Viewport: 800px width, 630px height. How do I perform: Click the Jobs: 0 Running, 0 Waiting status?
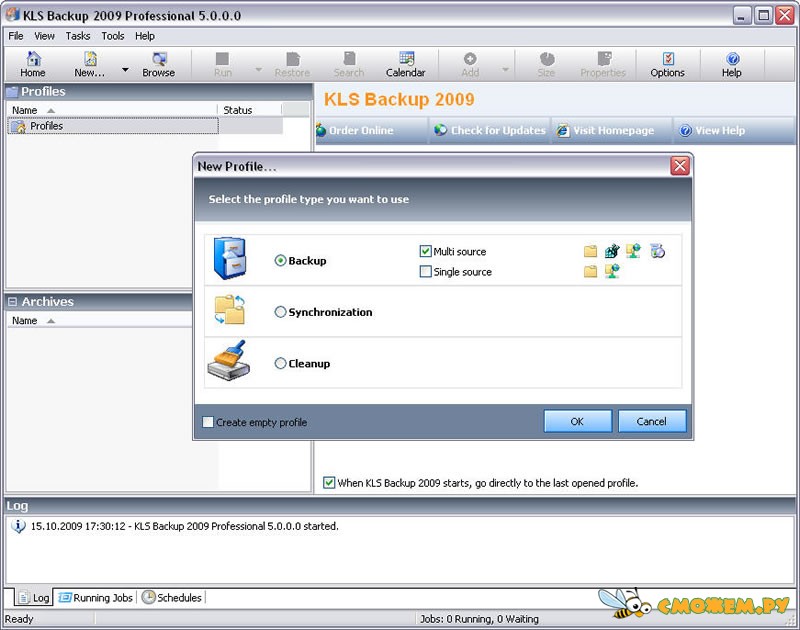point(479,619)
